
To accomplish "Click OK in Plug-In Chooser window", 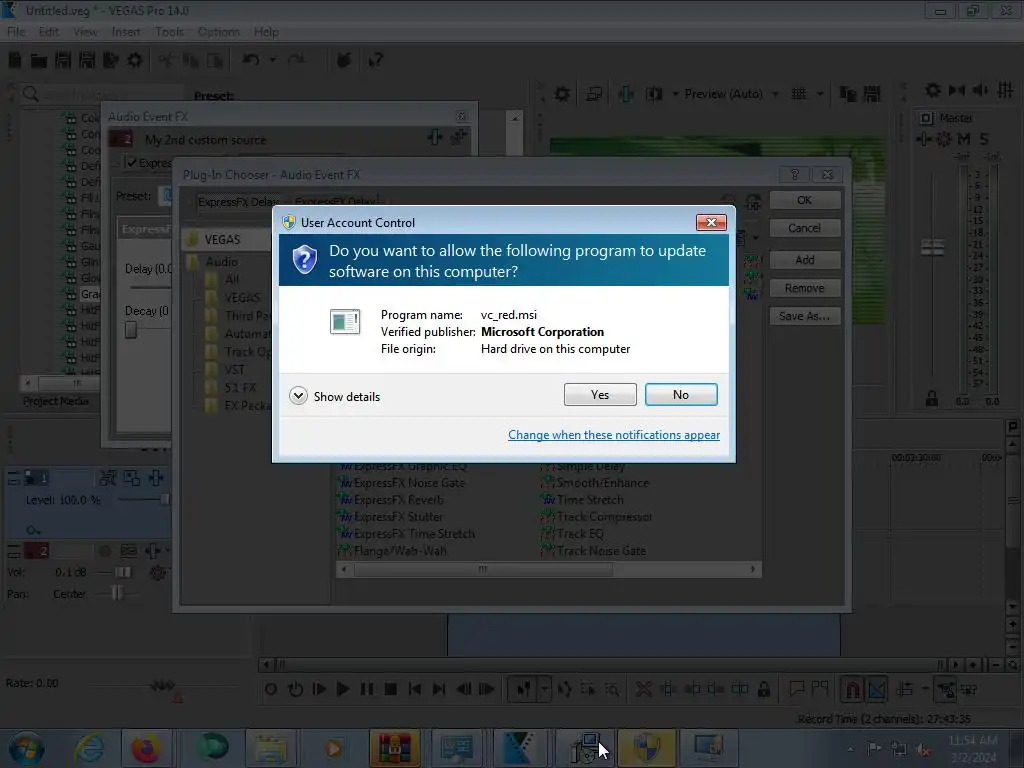I will pos(805,200).
